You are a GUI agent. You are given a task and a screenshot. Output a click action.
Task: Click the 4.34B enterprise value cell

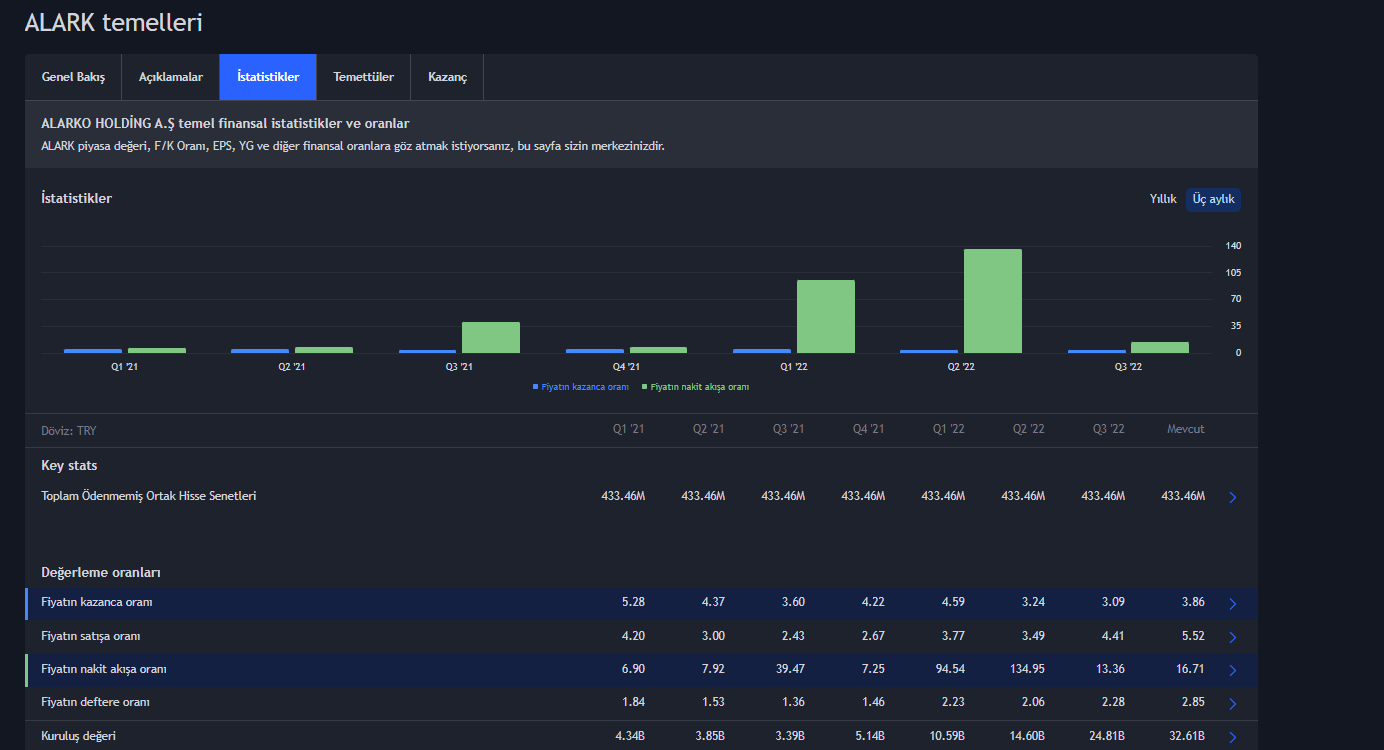pos(630,736)
